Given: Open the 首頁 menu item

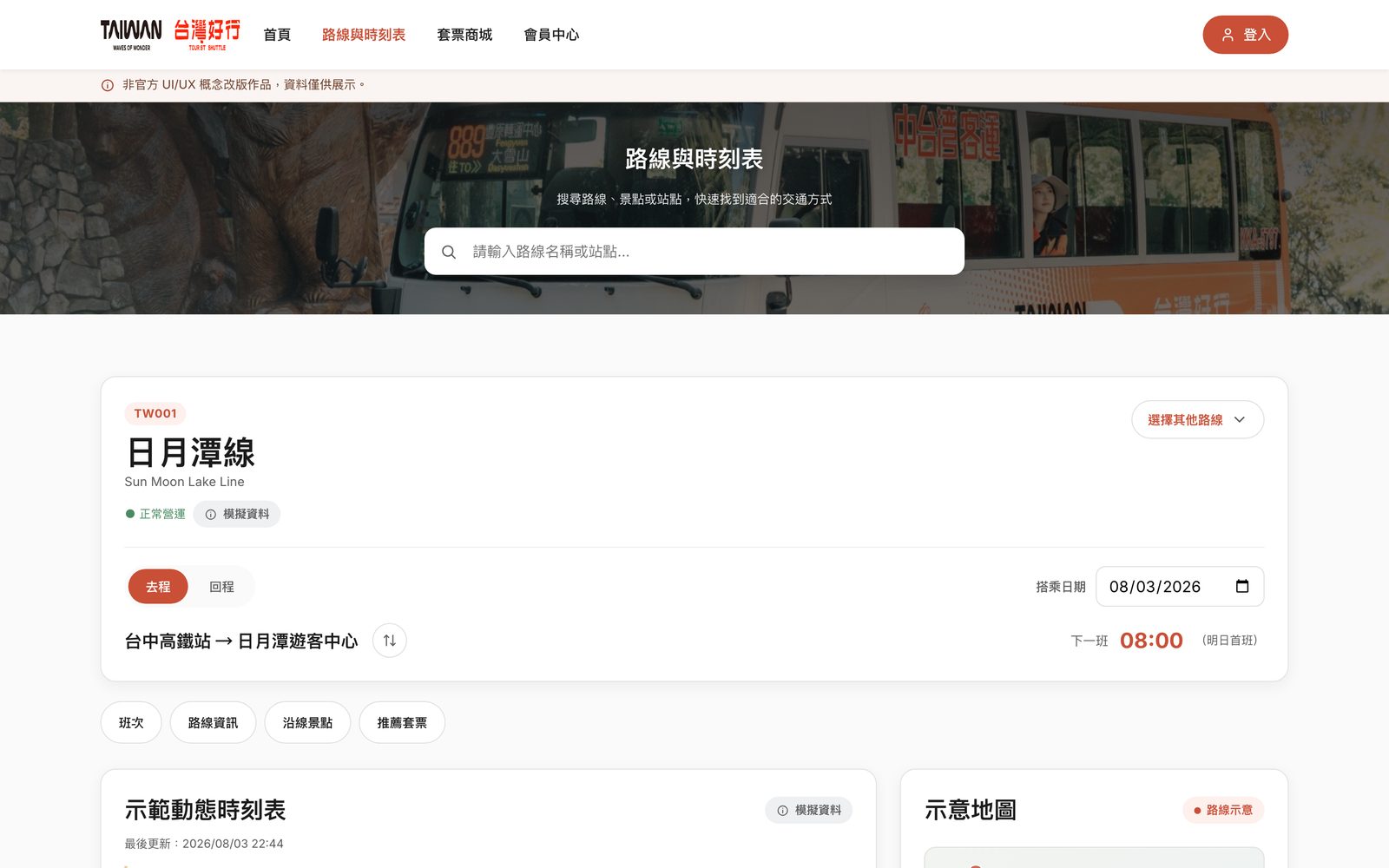Looking at the screenshot, I should (x=277, y=35).
